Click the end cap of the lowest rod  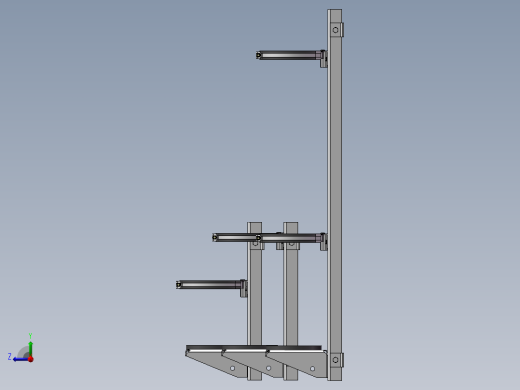coord(179,285)
